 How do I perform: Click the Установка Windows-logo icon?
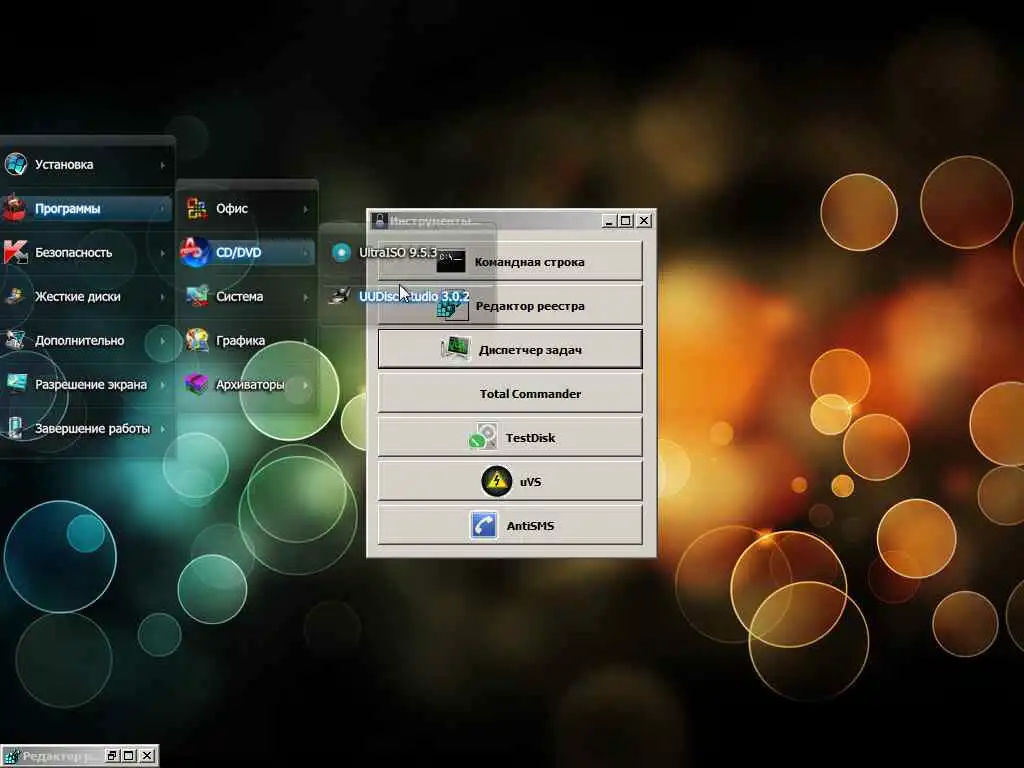tap(15, 165)
